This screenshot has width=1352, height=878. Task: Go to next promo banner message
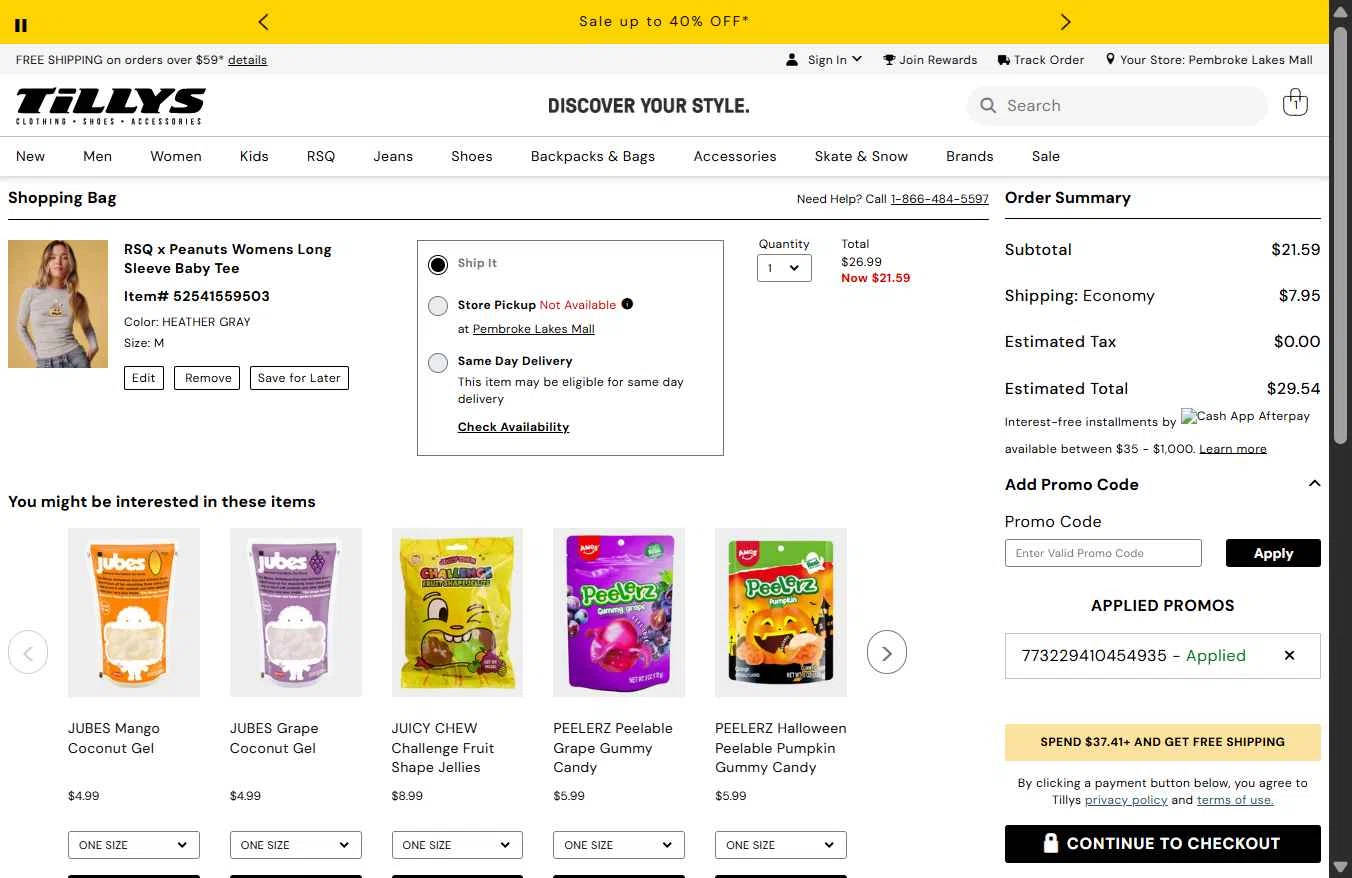point(1065,22)
